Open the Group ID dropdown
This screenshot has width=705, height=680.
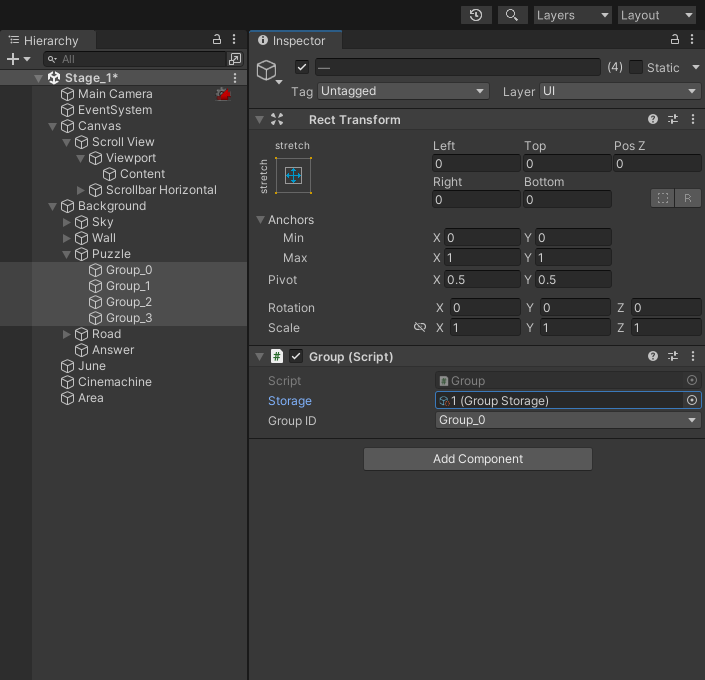coord(568,421)
